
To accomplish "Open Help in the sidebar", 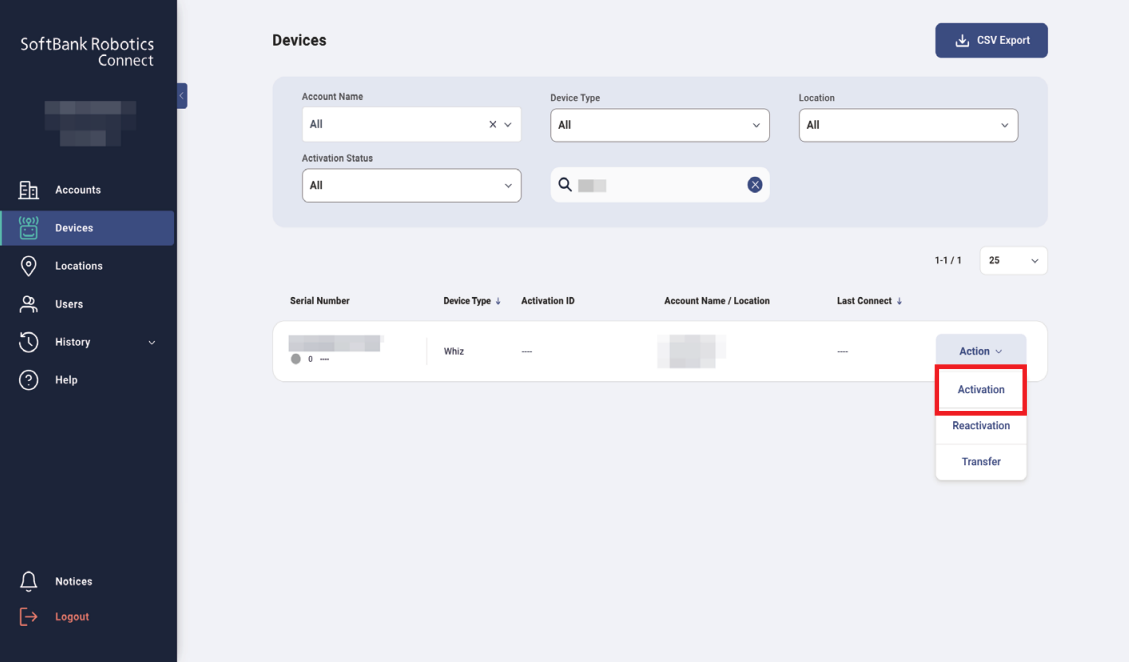I will [66, 380].
